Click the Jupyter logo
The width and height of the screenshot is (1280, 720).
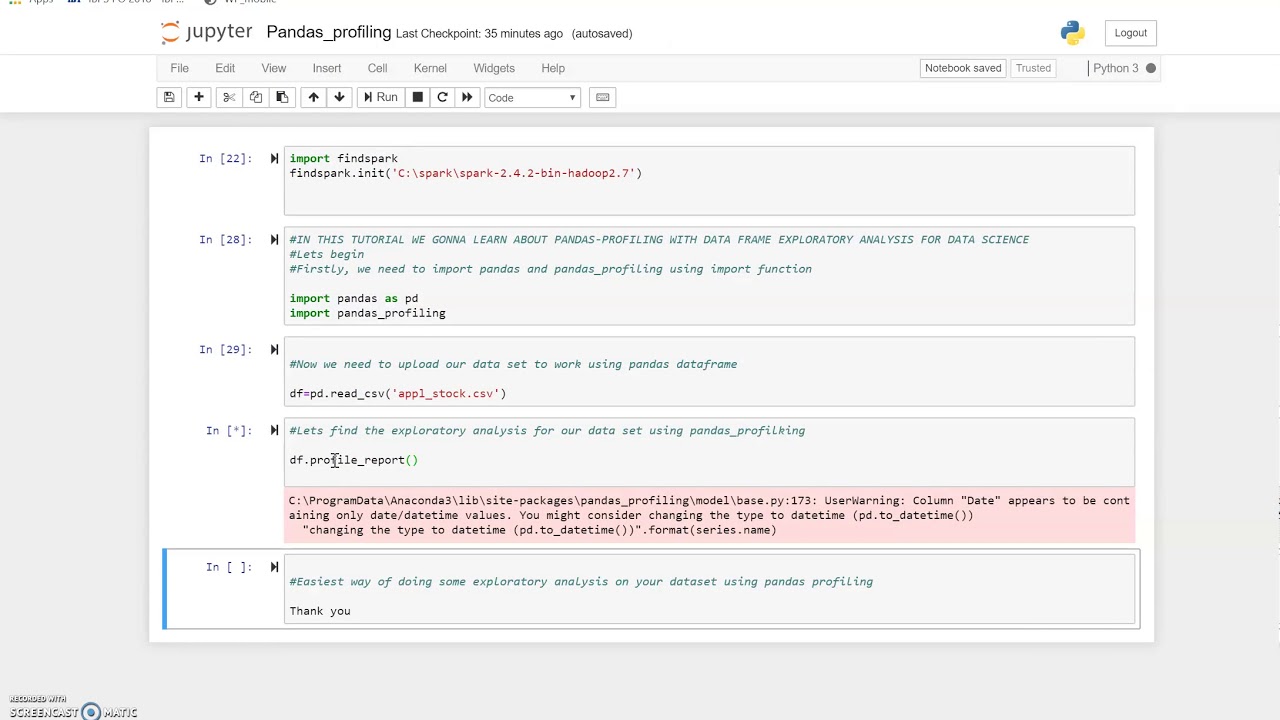pos(206,33)
